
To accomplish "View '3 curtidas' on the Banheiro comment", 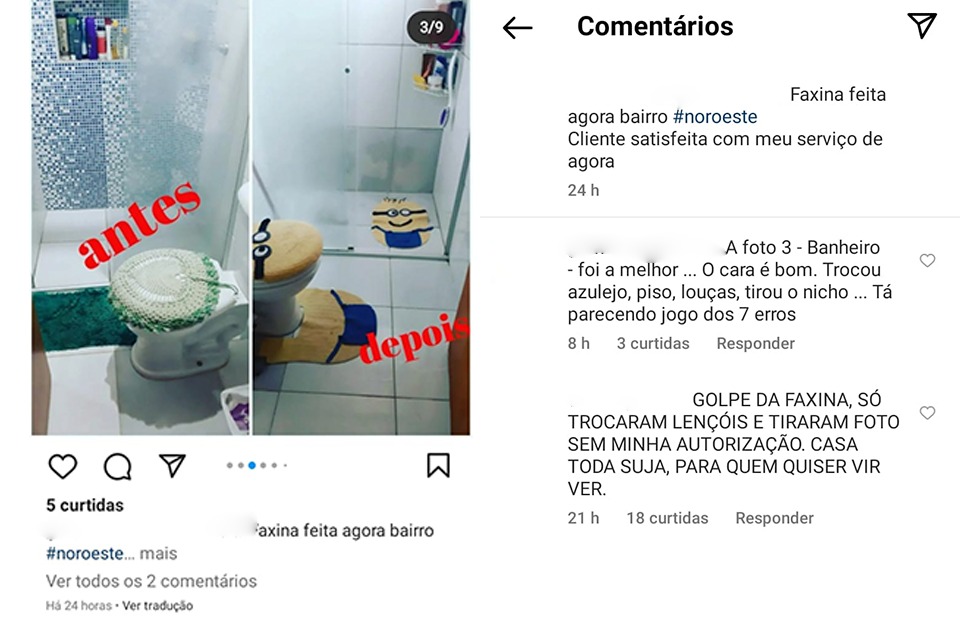I will pos(653,344).
